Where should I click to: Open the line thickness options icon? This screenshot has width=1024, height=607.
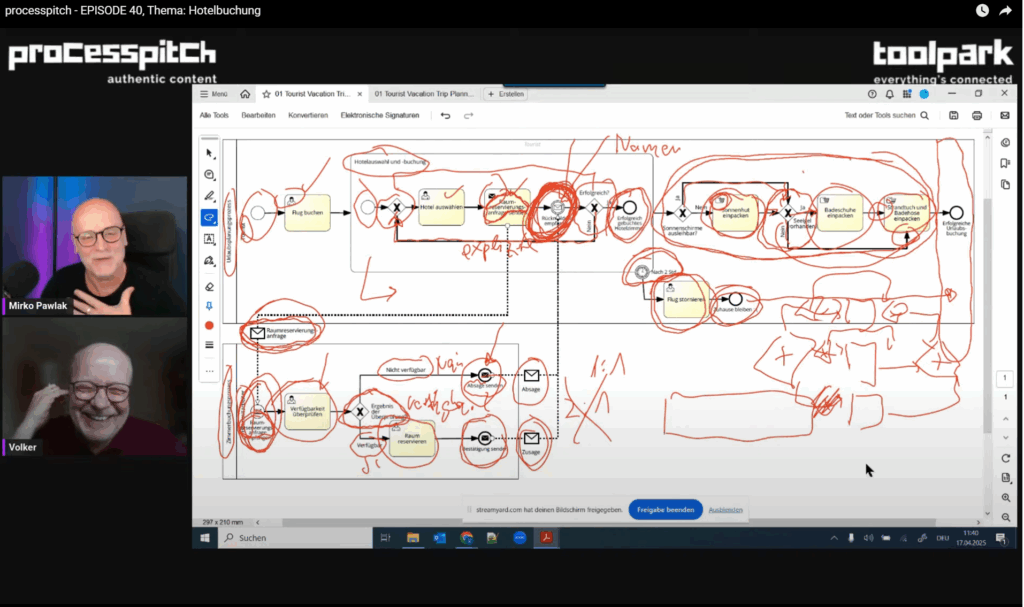209,345
